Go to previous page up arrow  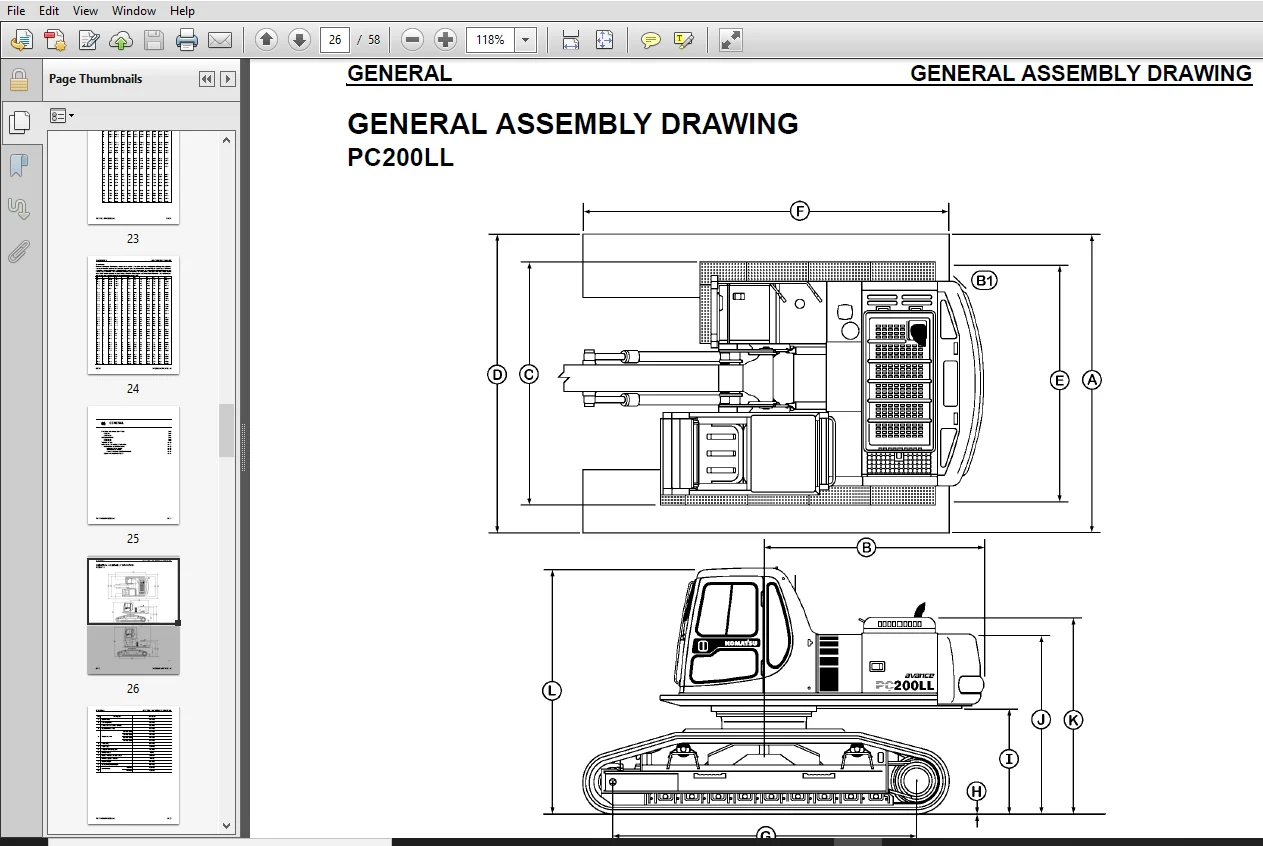(266, 40)
